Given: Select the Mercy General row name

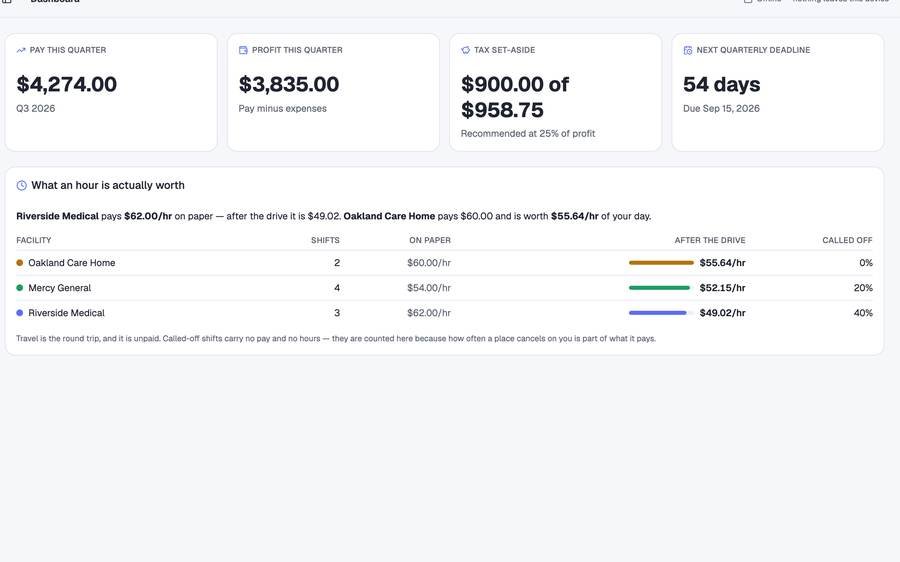Looking at the screenshot, I should 60,288.
